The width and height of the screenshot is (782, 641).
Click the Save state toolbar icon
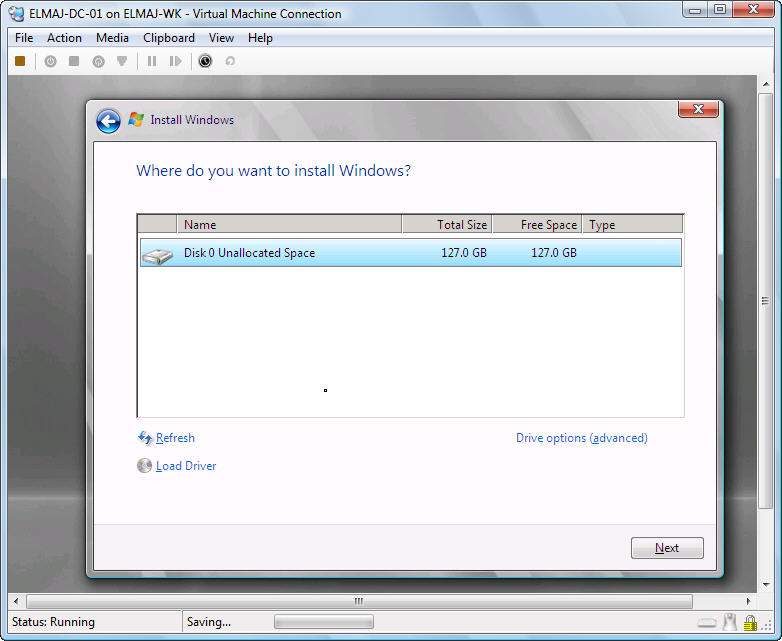[x=122, y=61]
